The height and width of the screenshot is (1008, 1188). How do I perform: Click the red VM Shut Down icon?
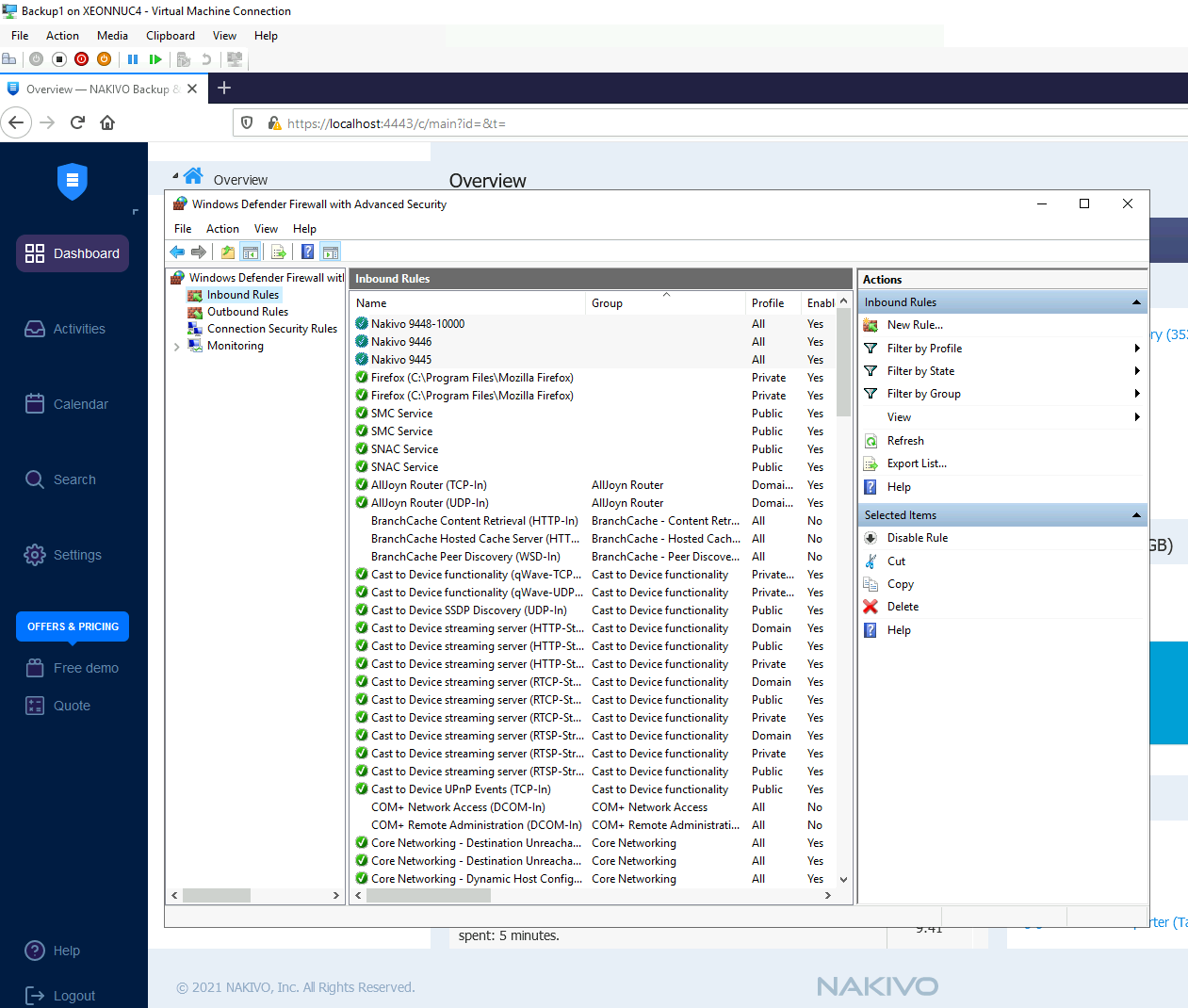pos(81,59)
